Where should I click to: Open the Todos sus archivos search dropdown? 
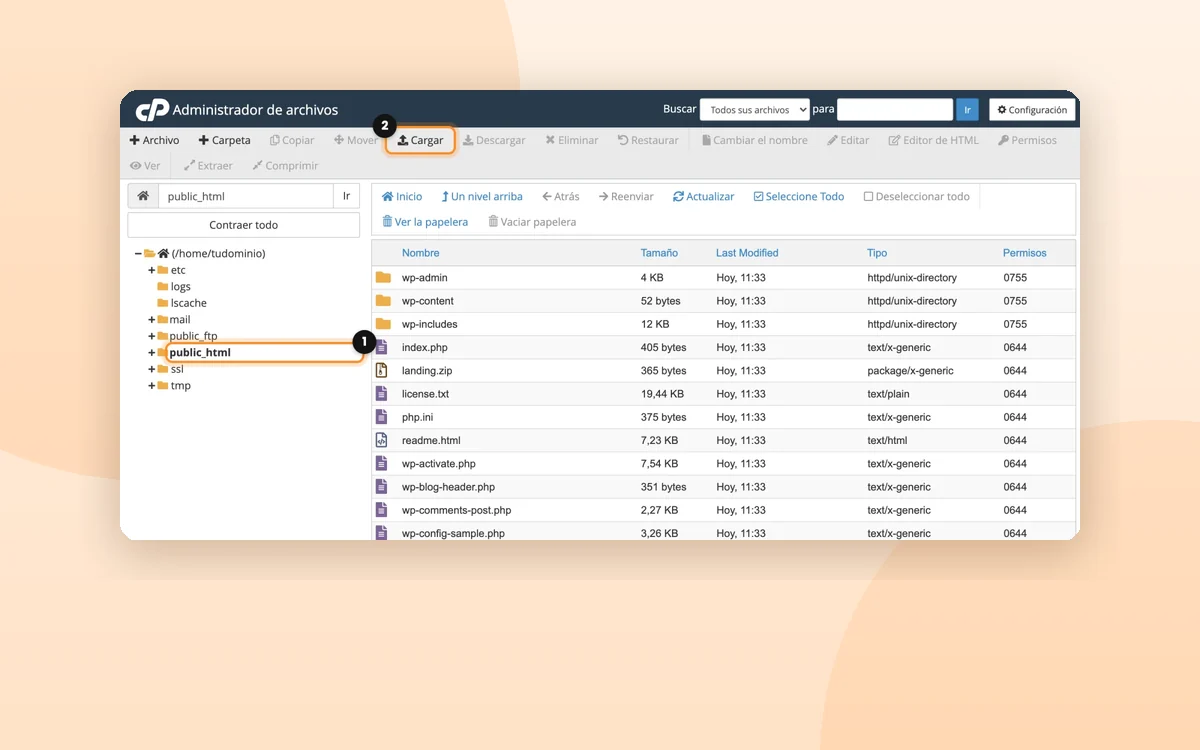click(x=755, y=110)
